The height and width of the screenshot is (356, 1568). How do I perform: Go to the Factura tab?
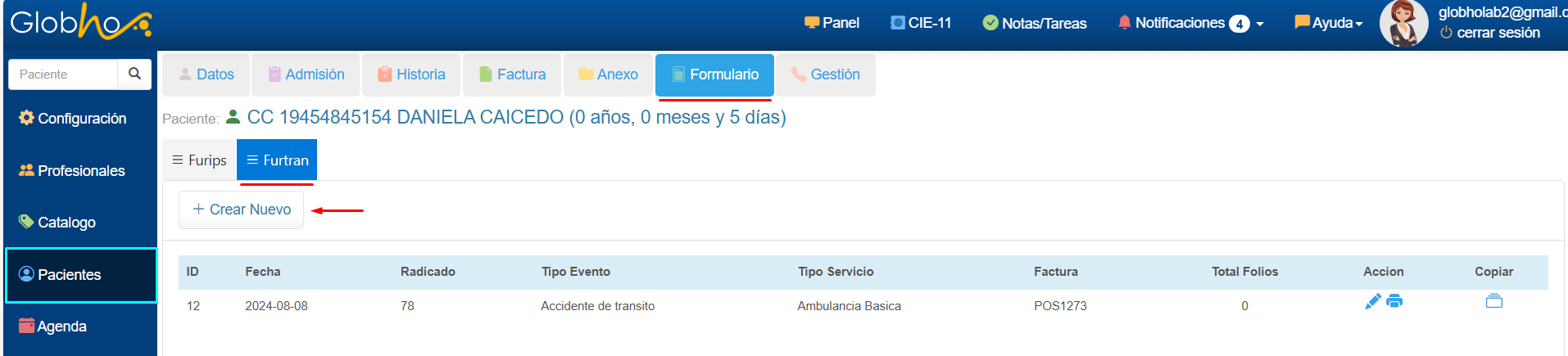click(x=512, y=74)
